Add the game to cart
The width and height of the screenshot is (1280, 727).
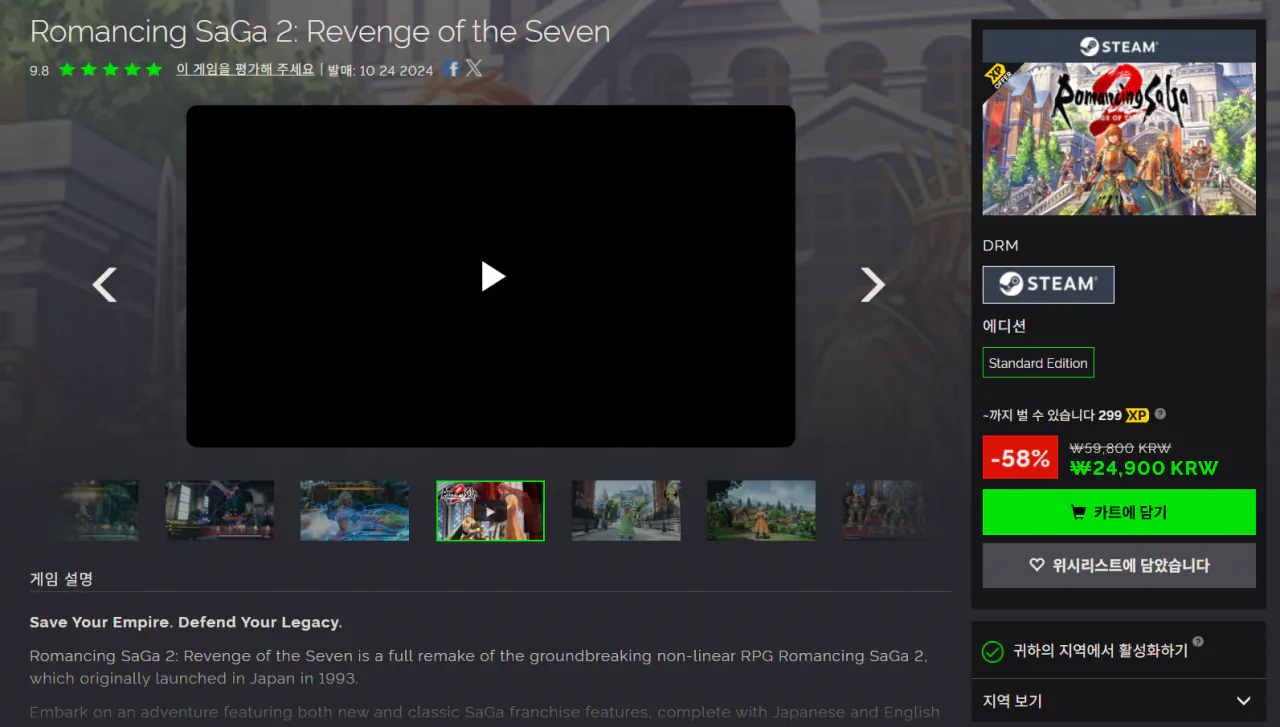point(1119,512)
